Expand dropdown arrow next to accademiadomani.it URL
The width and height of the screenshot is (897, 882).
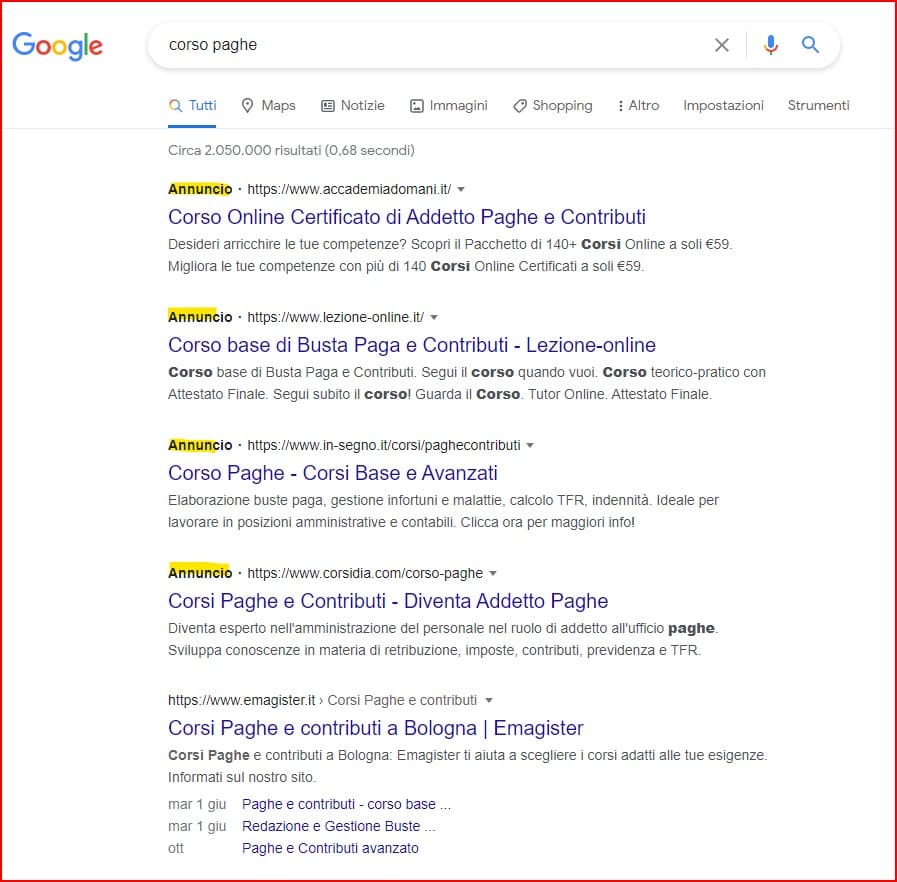click(461, 190)
